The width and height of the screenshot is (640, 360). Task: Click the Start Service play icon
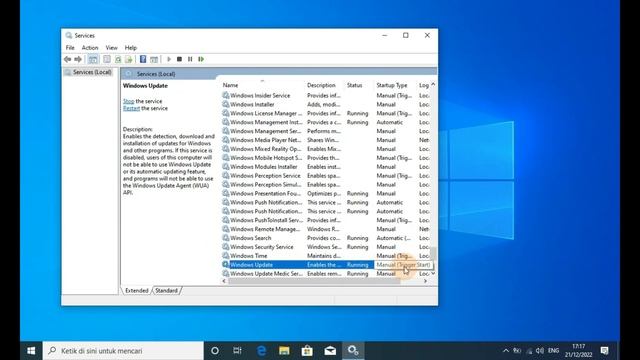pyautogui.click(x=169, y=59)
